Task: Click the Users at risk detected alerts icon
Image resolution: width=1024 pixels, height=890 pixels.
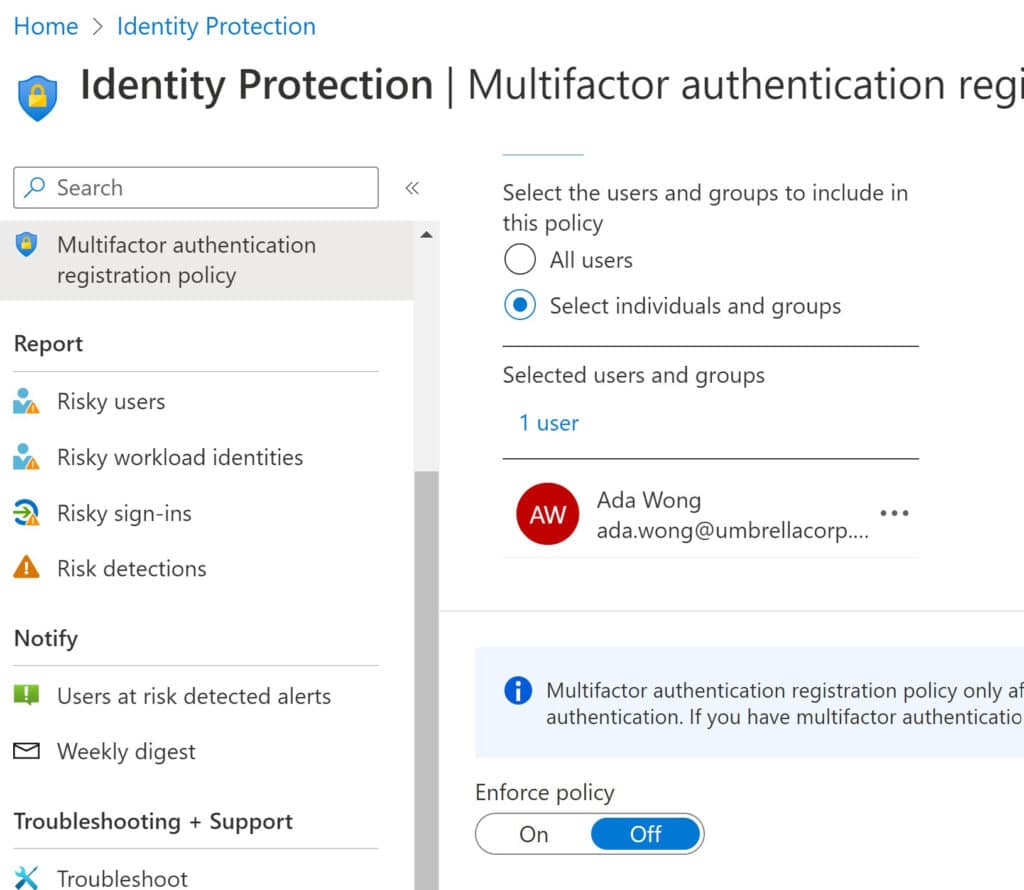Action: tap(28, 696)
